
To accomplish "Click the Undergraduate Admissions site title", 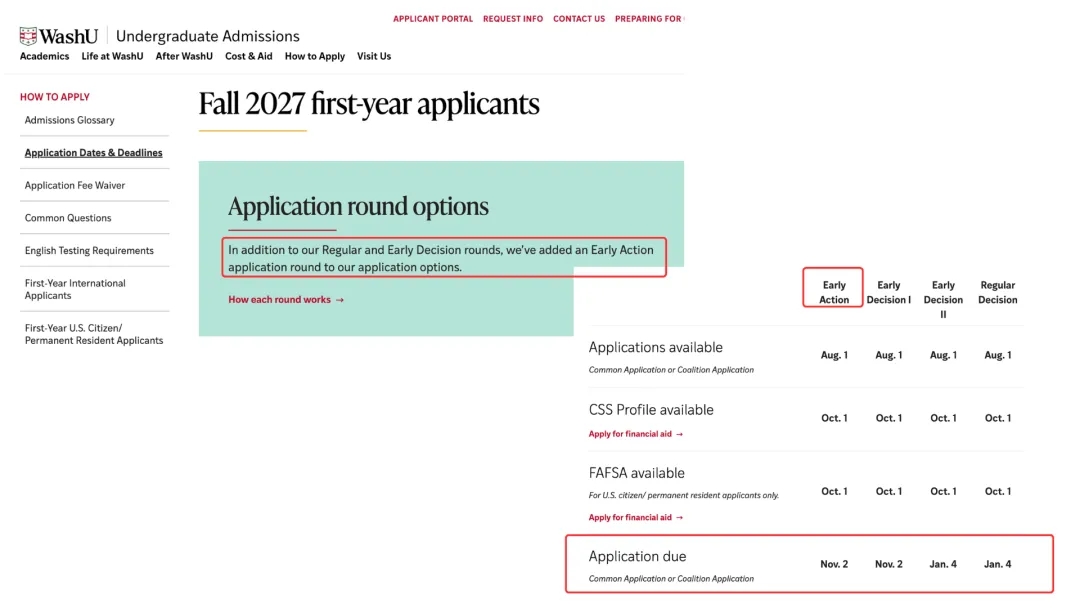I will [207, 36].
